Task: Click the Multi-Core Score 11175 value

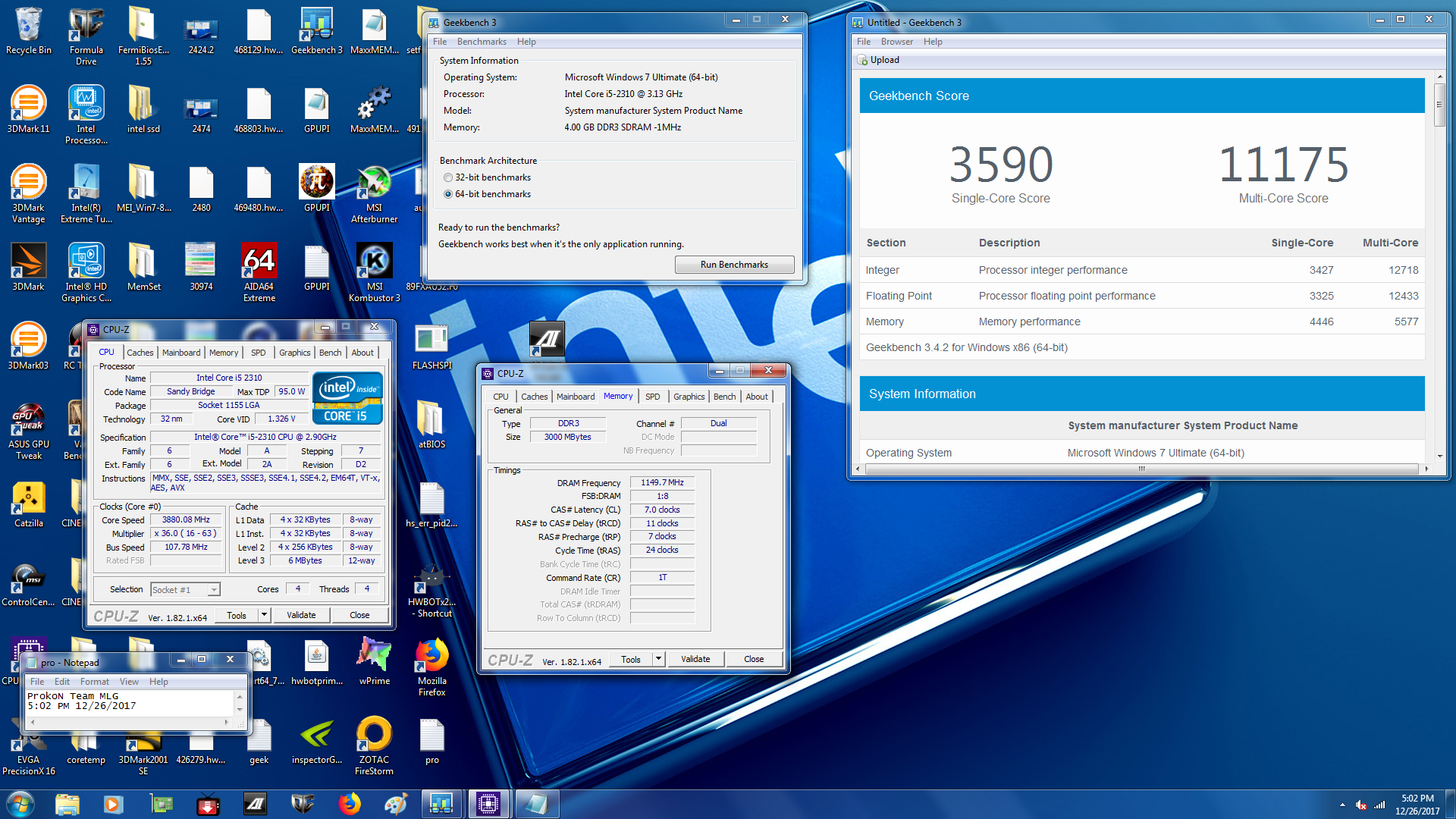Action: [x=1283, y=165]
